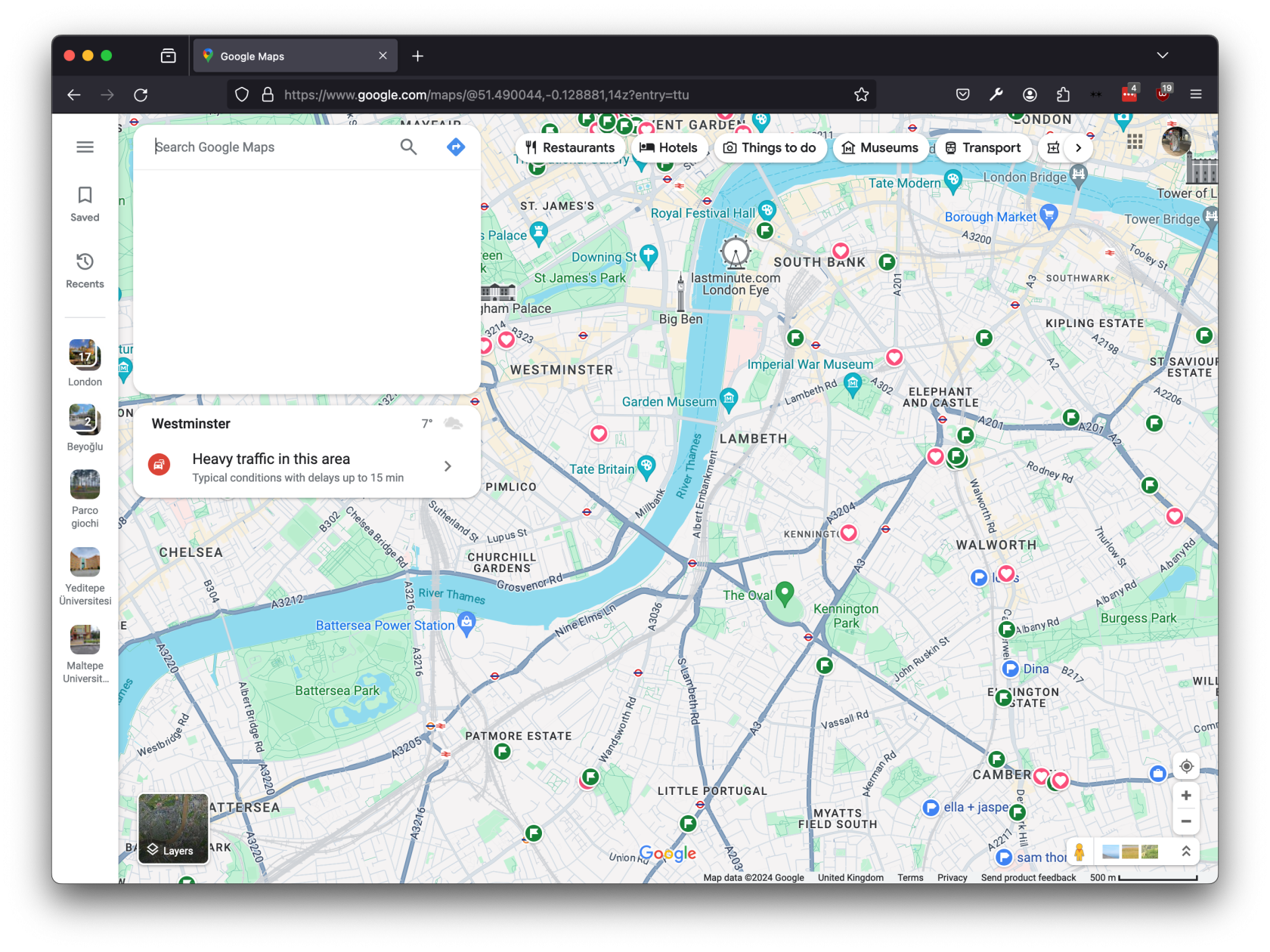Reload the page in the browser
The width and height of the screenshot is (1270, 952).
tap(141, 94)
